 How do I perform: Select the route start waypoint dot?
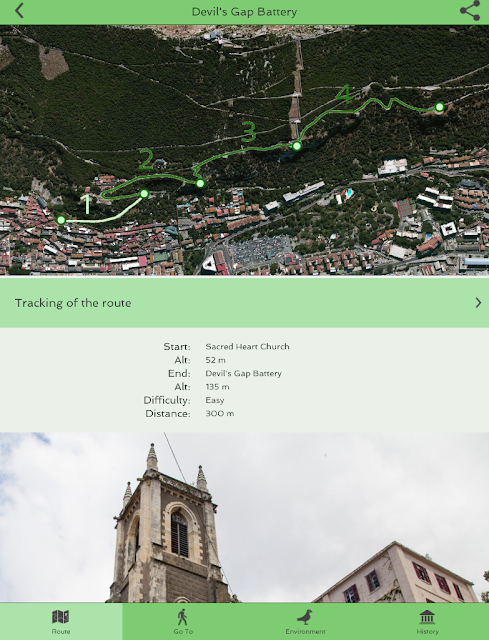[61, 220]
